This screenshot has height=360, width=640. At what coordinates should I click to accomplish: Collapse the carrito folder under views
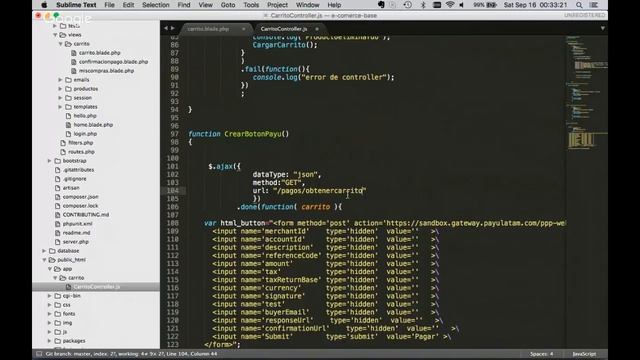point(60,44)
